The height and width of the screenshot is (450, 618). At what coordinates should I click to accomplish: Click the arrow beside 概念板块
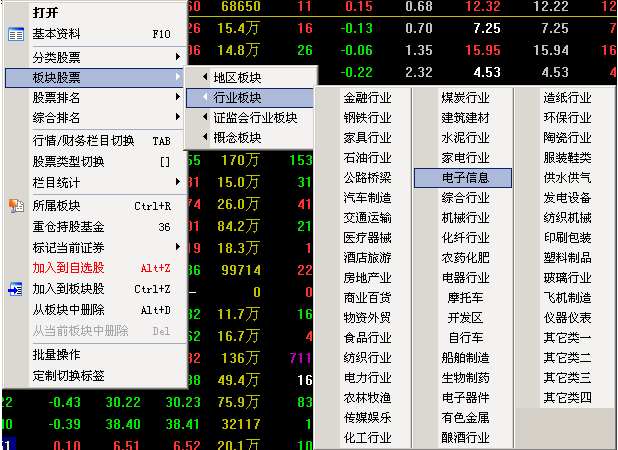pos(205,137)
